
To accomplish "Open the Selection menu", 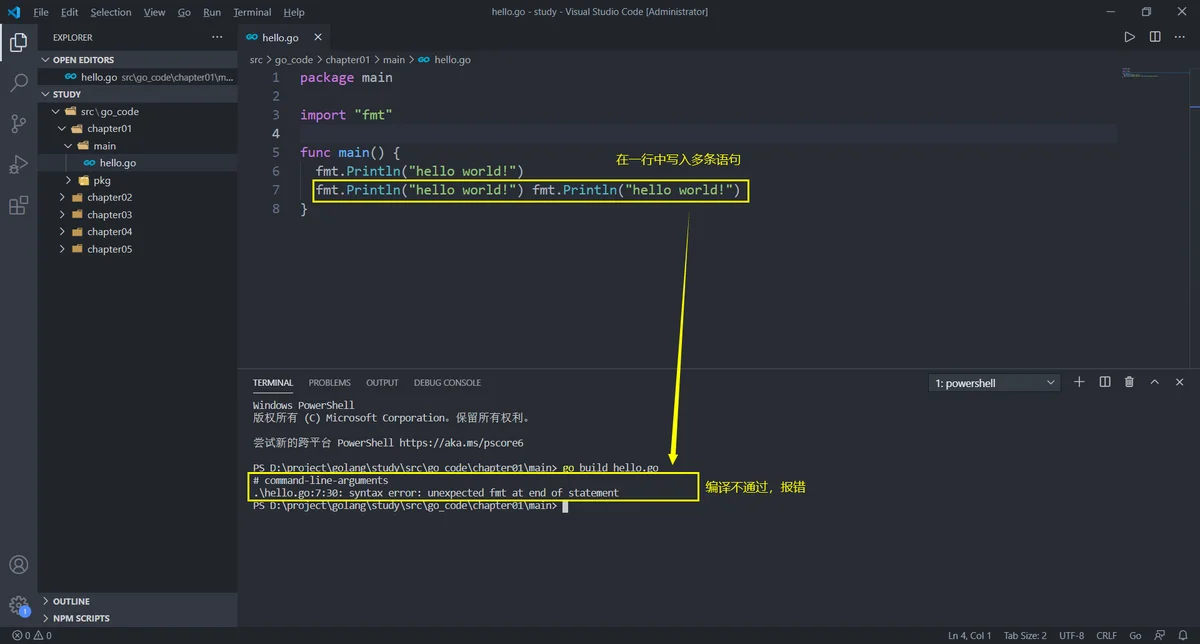I will (x=111, y=12).
